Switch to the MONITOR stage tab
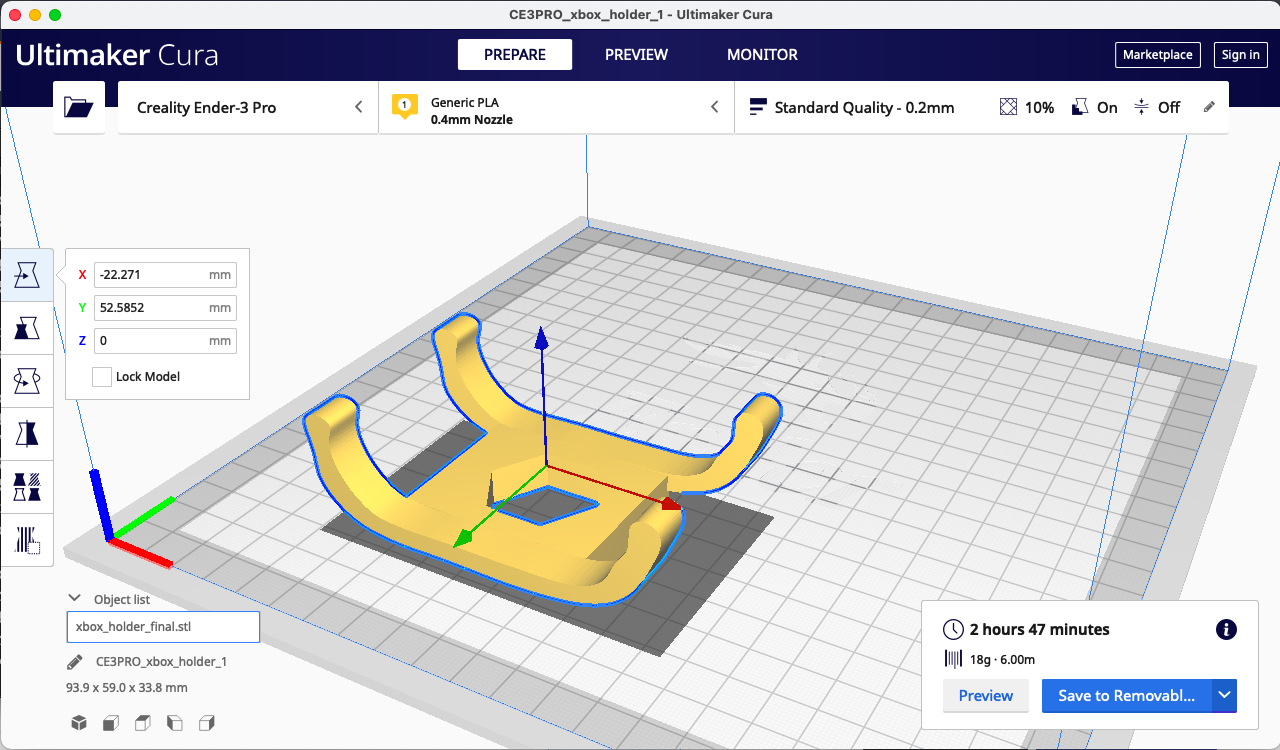 [762, 55]
